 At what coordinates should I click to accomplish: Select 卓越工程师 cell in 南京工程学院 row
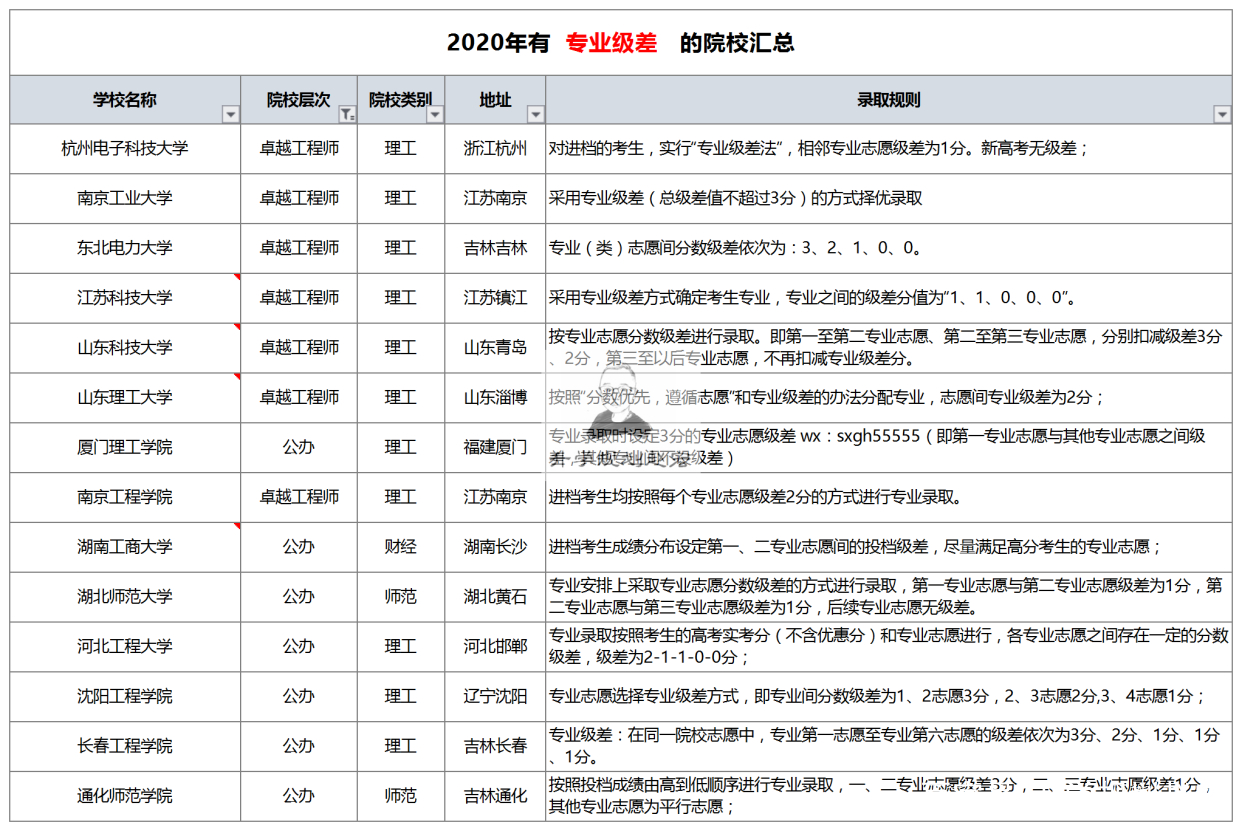pos(299,497)
